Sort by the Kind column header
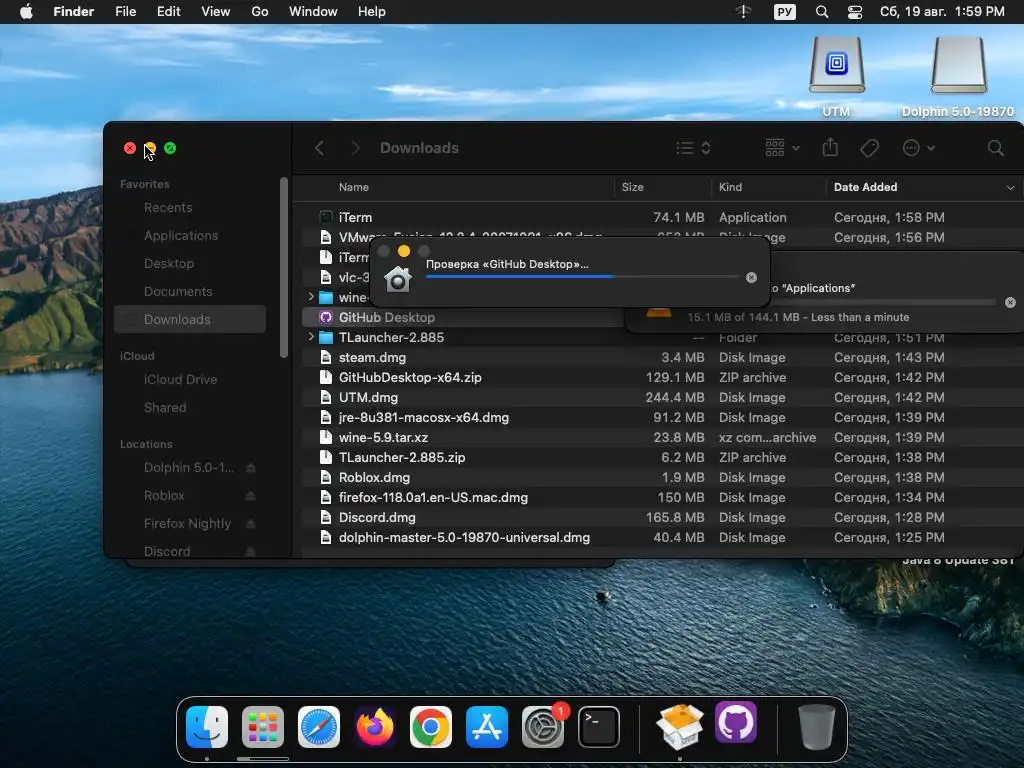The width and height of the screenshot is (1024, 768). [x=730, y=187]
